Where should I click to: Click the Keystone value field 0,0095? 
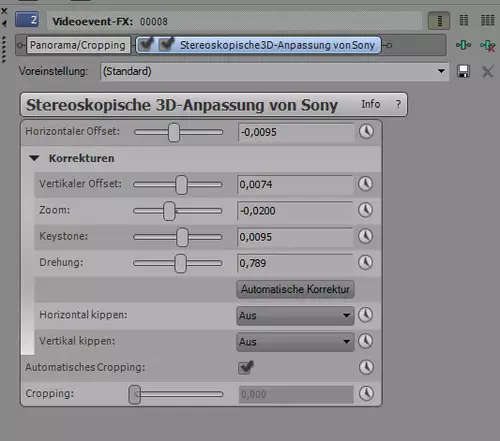coord(295,237)
